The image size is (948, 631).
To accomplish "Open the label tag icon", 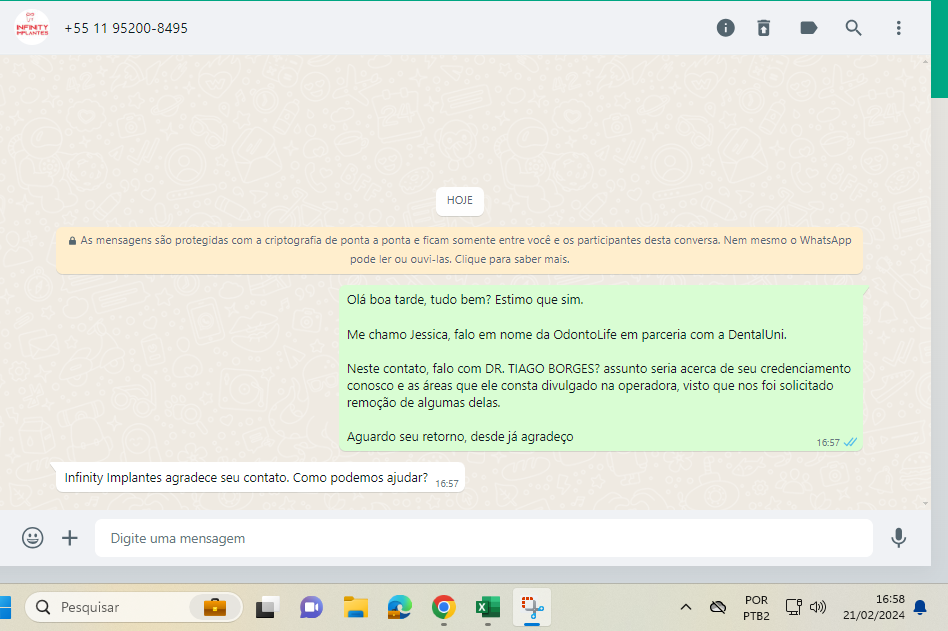I will [808, 28].
